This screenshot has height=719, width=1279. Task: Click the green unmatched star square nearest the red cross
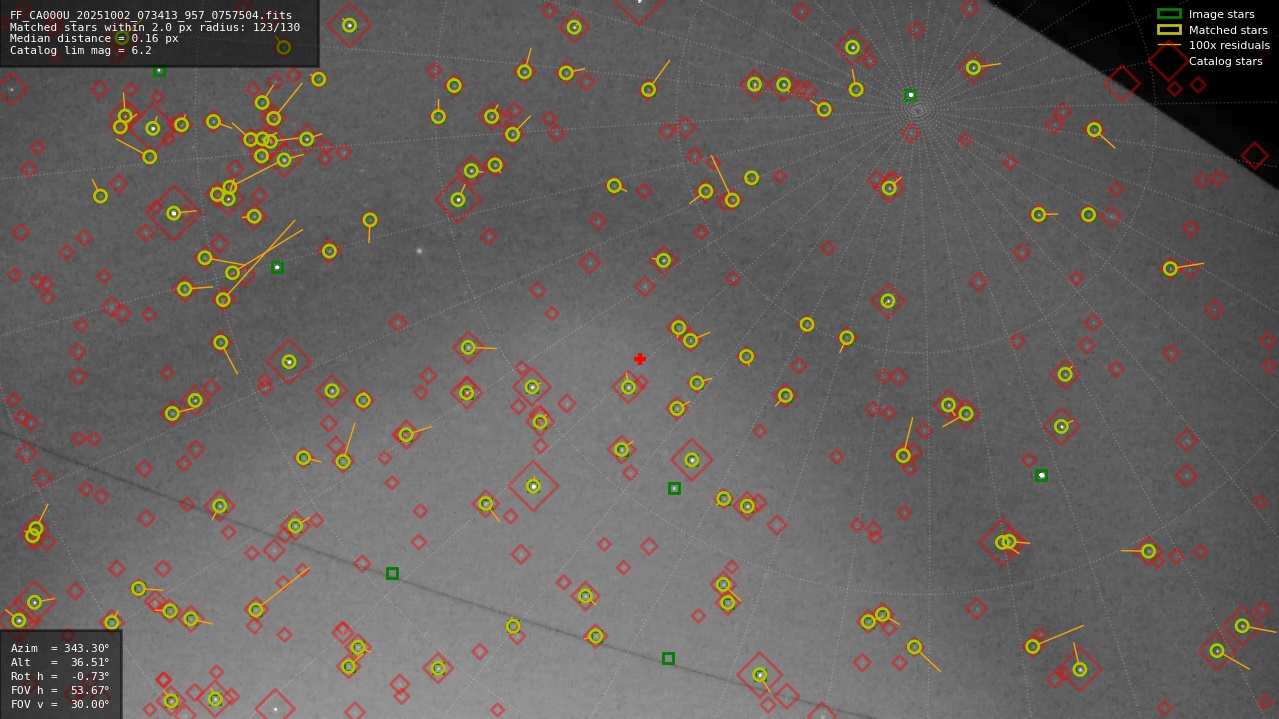point(674,488)
